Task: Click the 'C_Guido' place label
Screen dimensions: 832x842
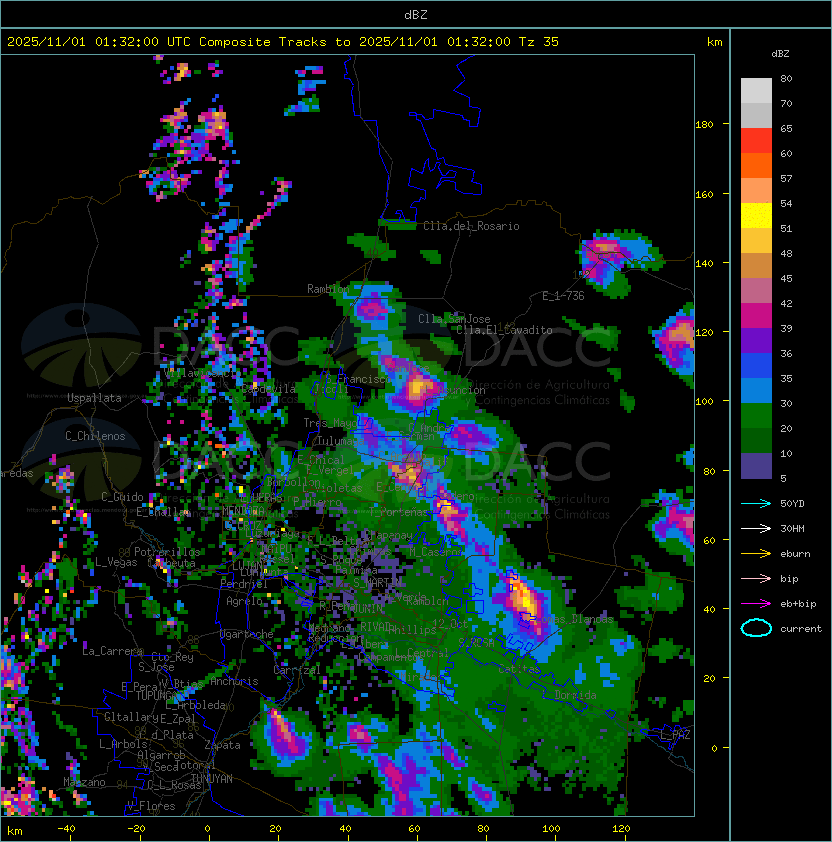Action: tap(122, 497)
